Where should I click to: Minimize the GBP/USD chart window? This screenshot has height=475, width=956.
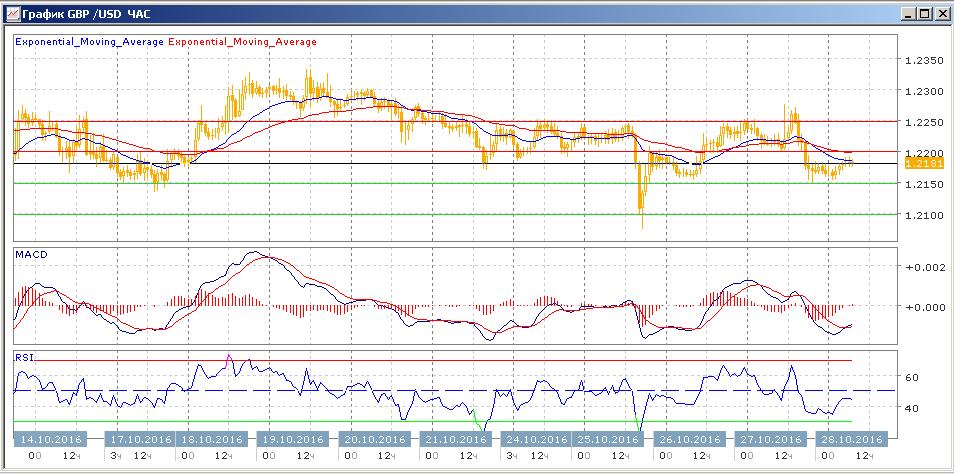(906, 13)
